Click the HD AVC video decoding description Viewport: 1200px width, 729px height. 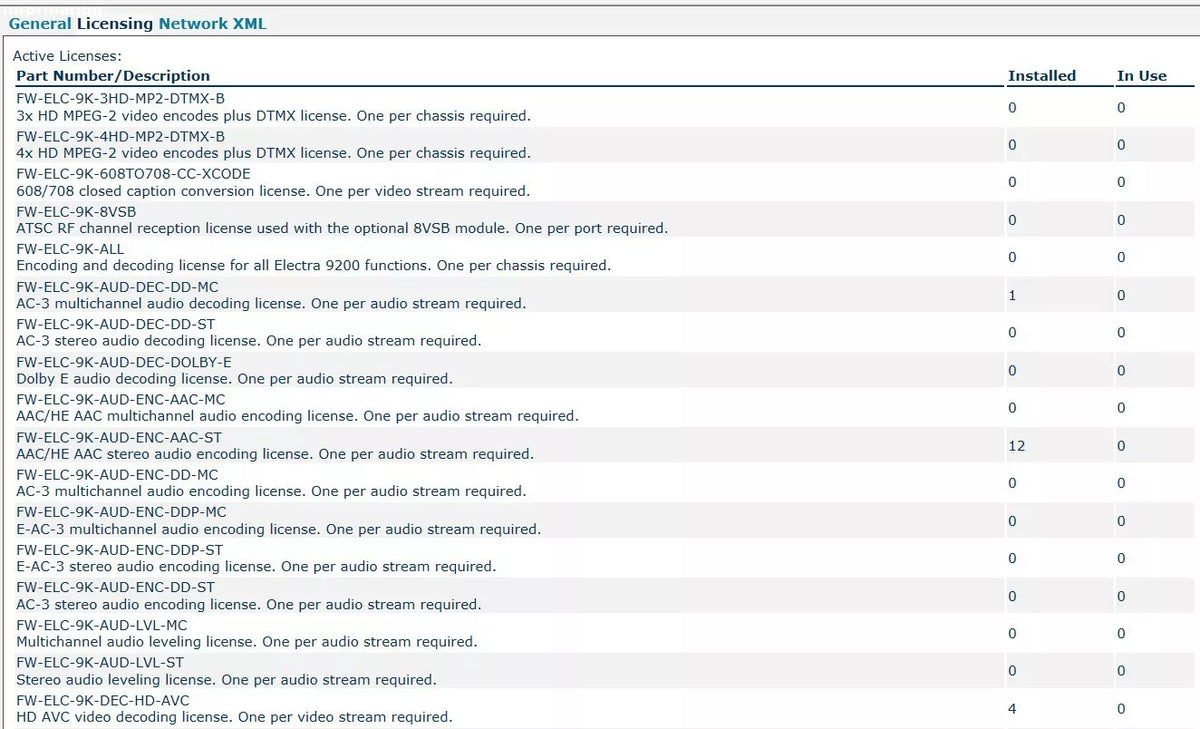tap(234, 717)
